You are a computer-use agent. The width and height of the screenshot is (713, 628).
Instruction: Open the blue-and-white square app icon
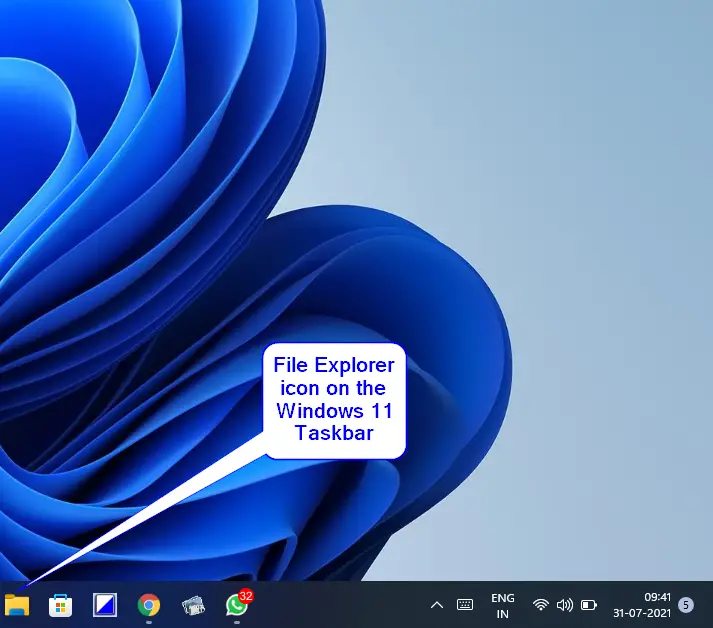pos(105,605)
